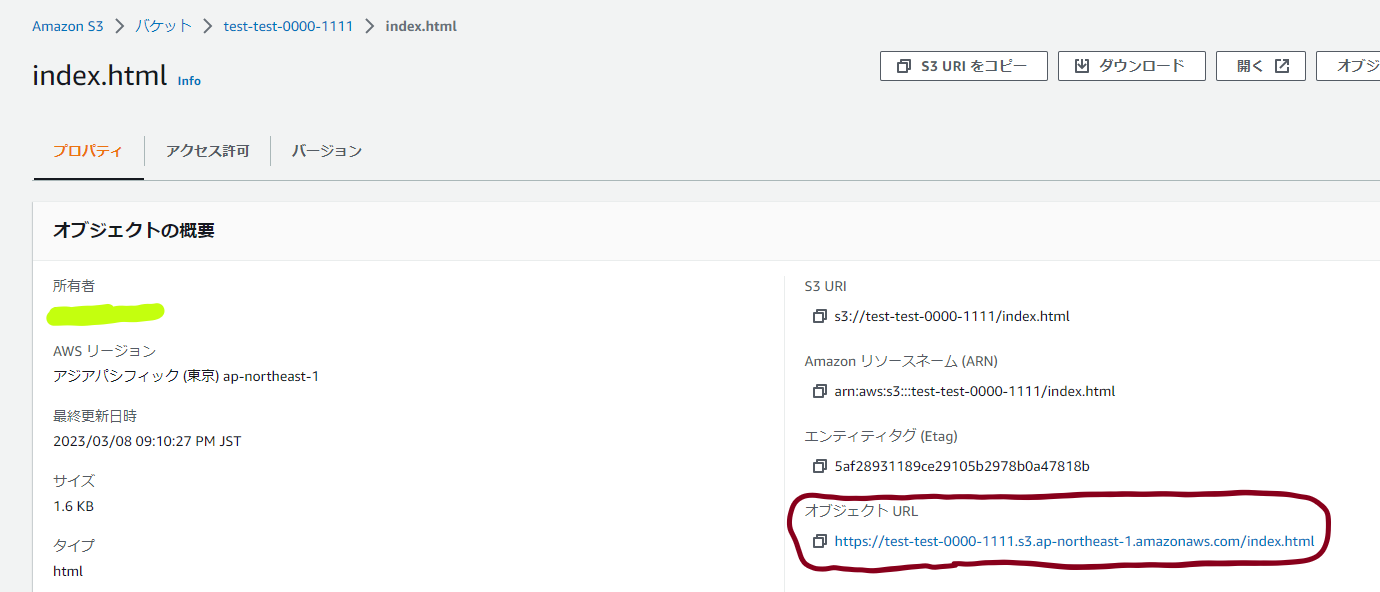1380x592 pixels.
Task: Select the size value 1.6 KB
Action: coord(73,506)
